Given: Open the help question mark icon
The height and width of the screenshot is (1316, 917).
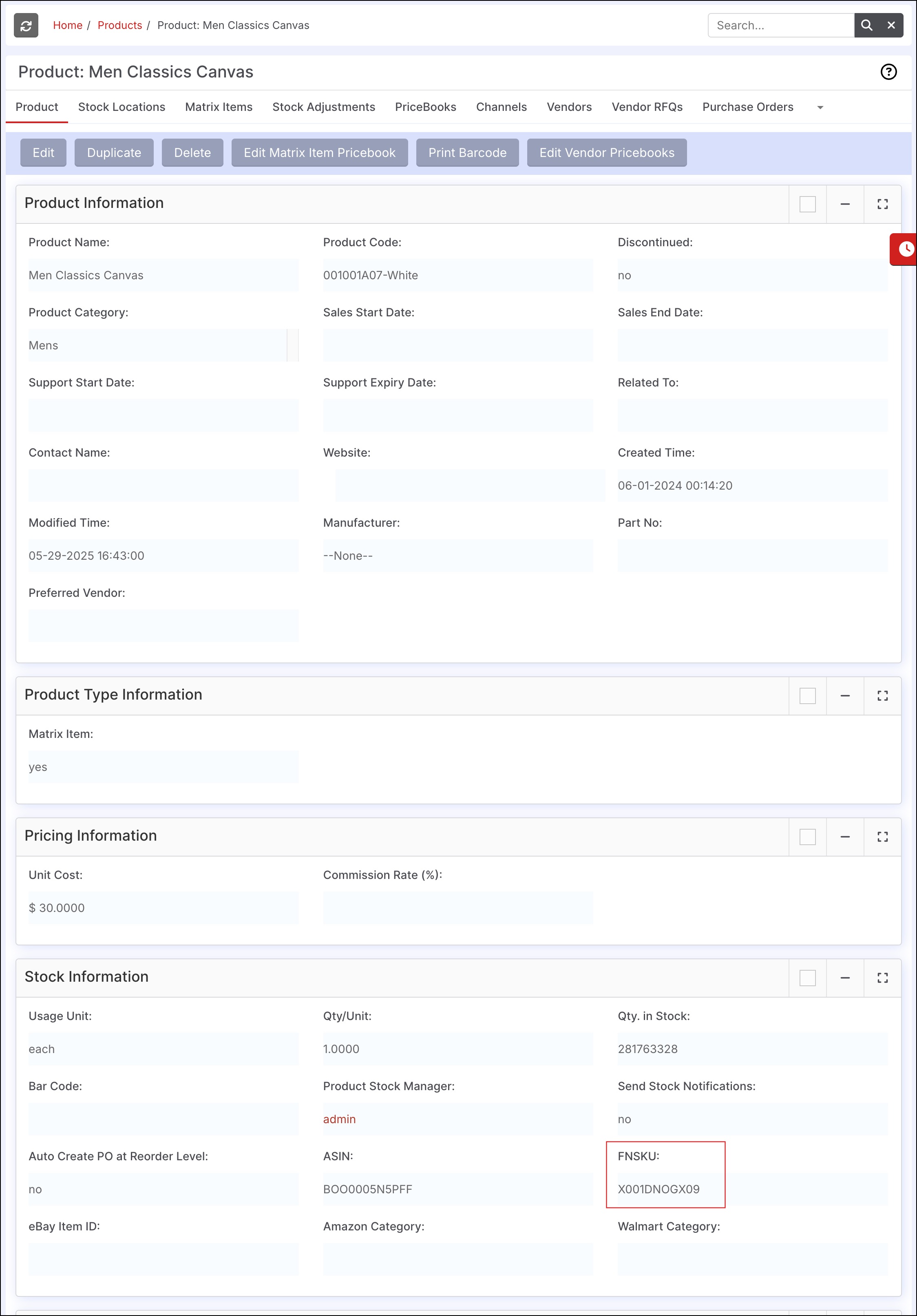Looking at the screenshot, I should point(888,72).
